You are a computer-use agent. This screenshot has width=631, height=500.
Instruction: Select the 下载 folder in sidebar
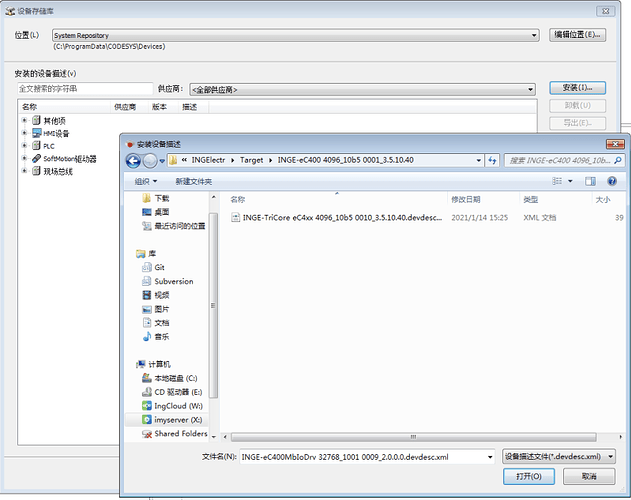(155, 198)
